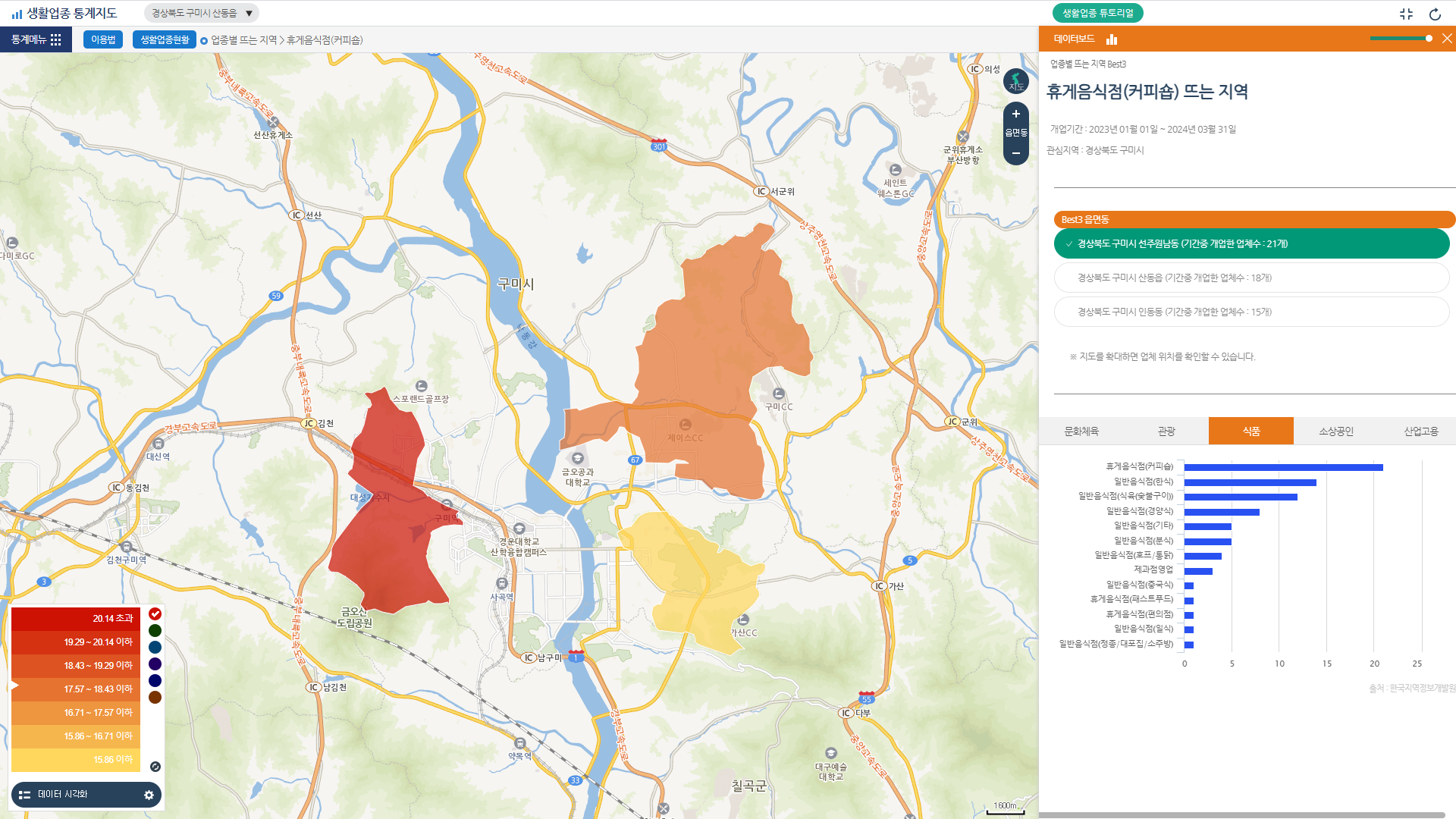Click the 17.57 ~ 18.43 이하 legend band

tap(76, 689)
